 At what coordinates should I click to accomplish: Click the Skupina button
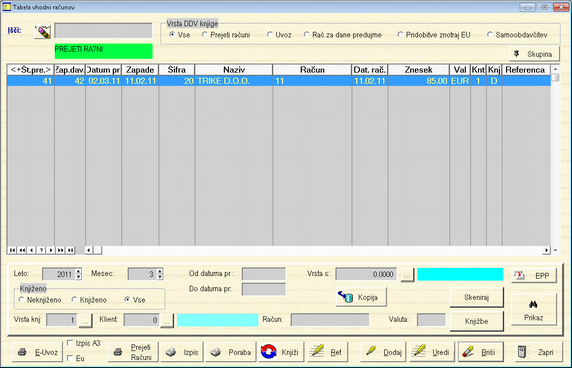(534, 54)
